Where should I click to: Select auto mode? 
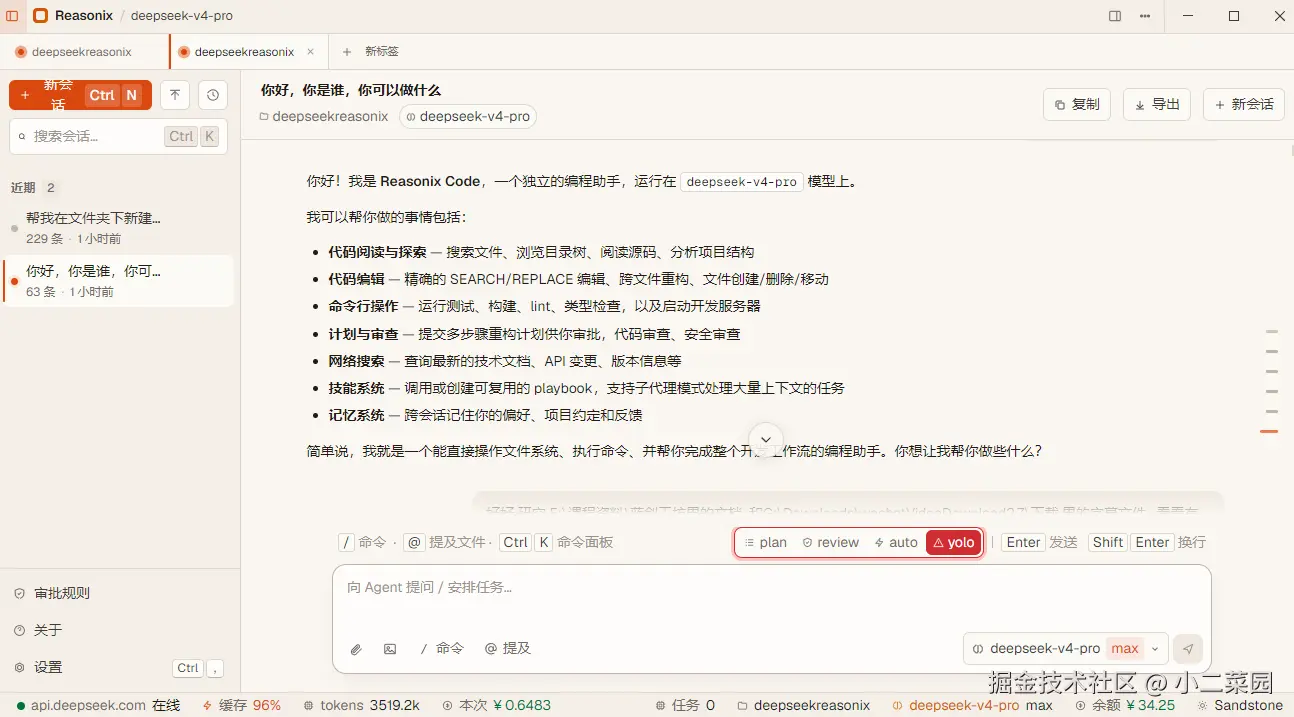point(896,542)
